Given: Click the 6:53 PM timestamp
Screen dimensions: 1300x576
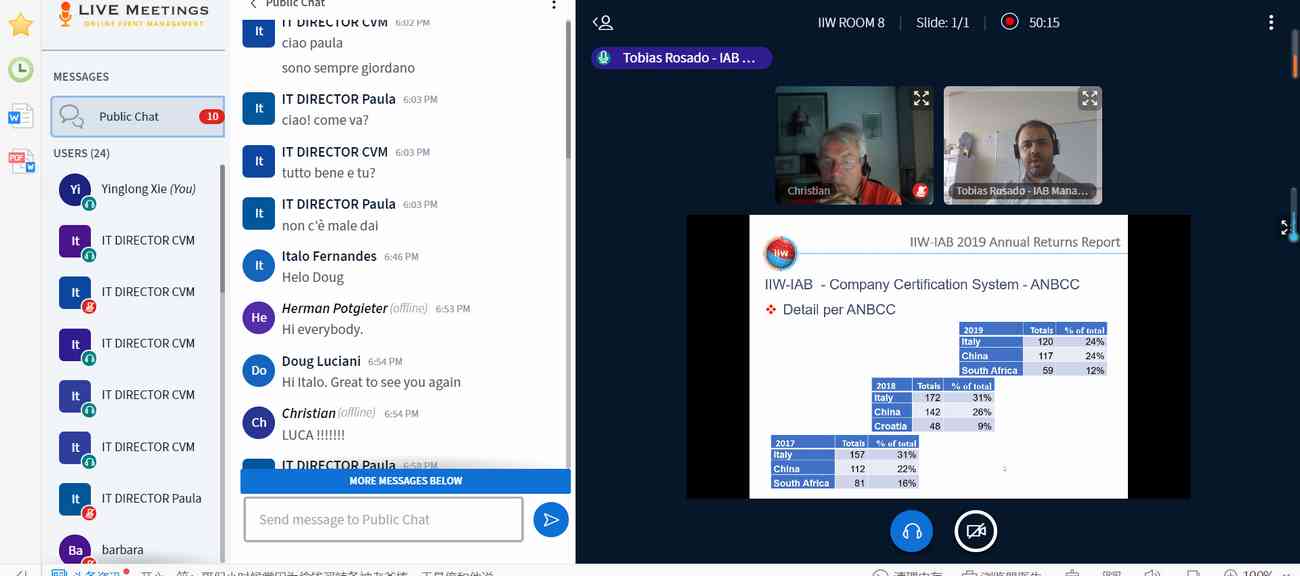Looking at the screenshot, I should click(x=453, y=309).
